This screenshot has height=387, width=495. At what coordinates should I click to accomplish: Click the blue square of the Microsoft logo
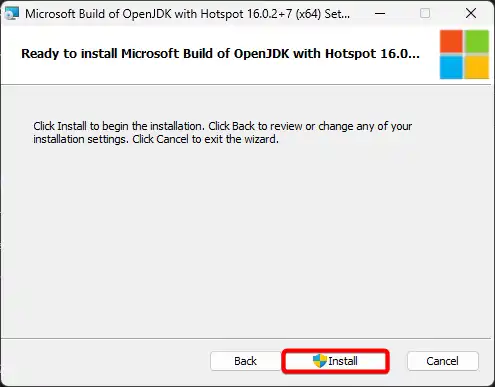(451, 67)
